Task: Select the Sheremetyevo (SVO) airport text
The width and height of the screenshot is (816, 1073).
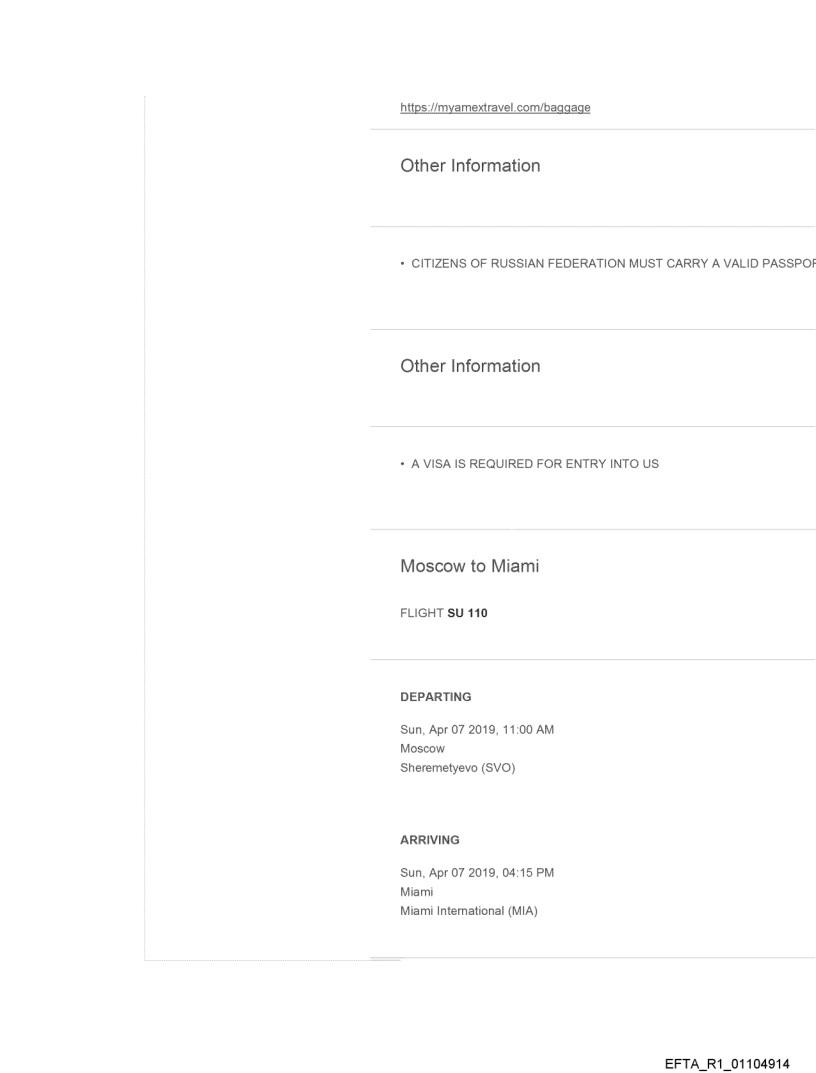Action: tap(457, 767)
